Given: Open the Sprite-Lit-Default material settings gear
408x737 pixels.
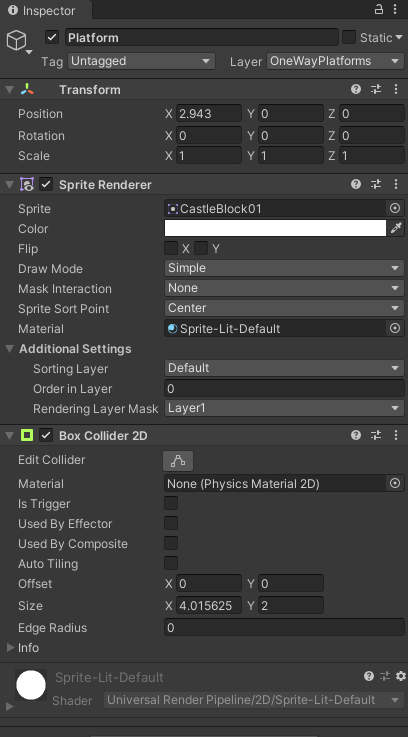Looking at the screenshot, I should tap(400, 676).
